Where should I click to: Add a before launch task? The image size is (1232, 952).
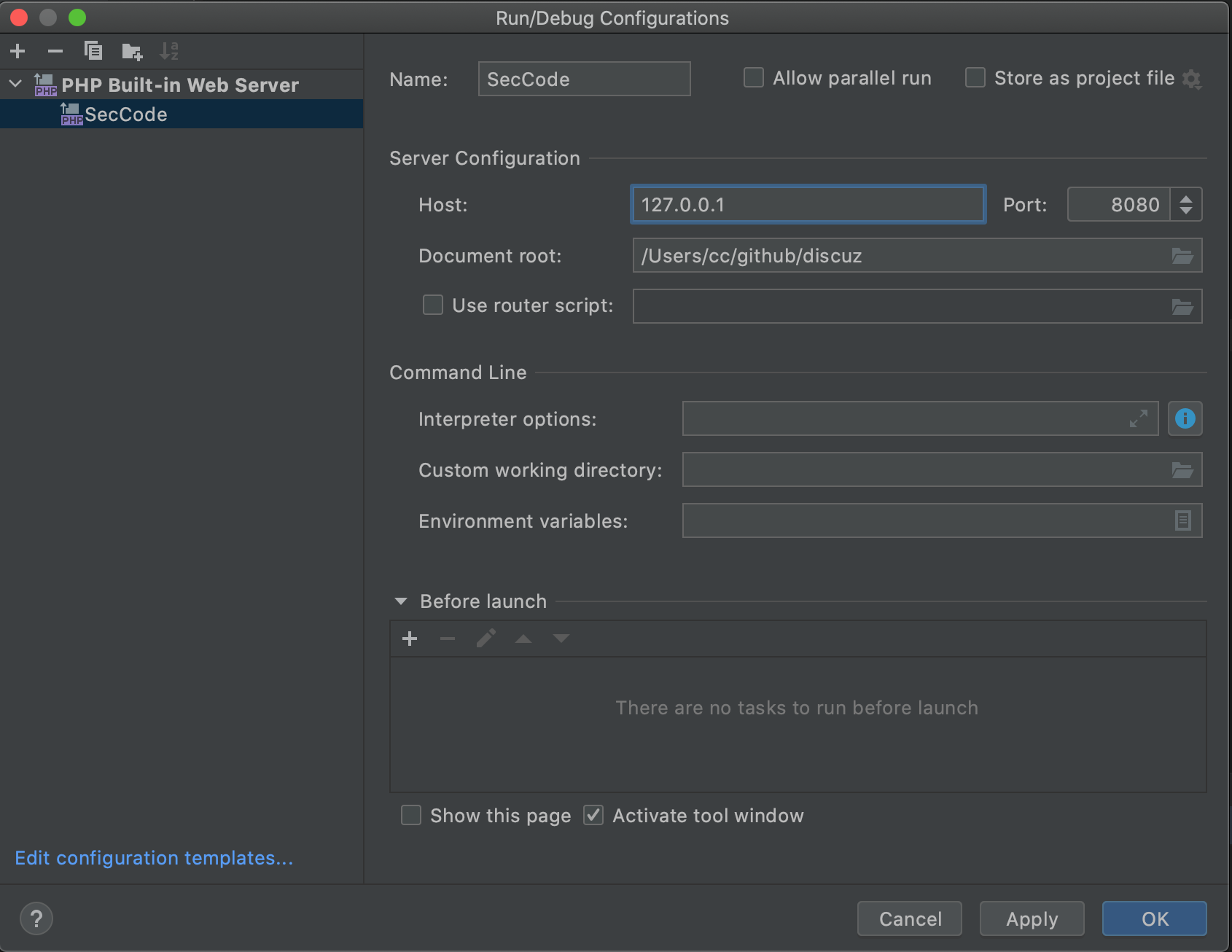tap(410, 639)
